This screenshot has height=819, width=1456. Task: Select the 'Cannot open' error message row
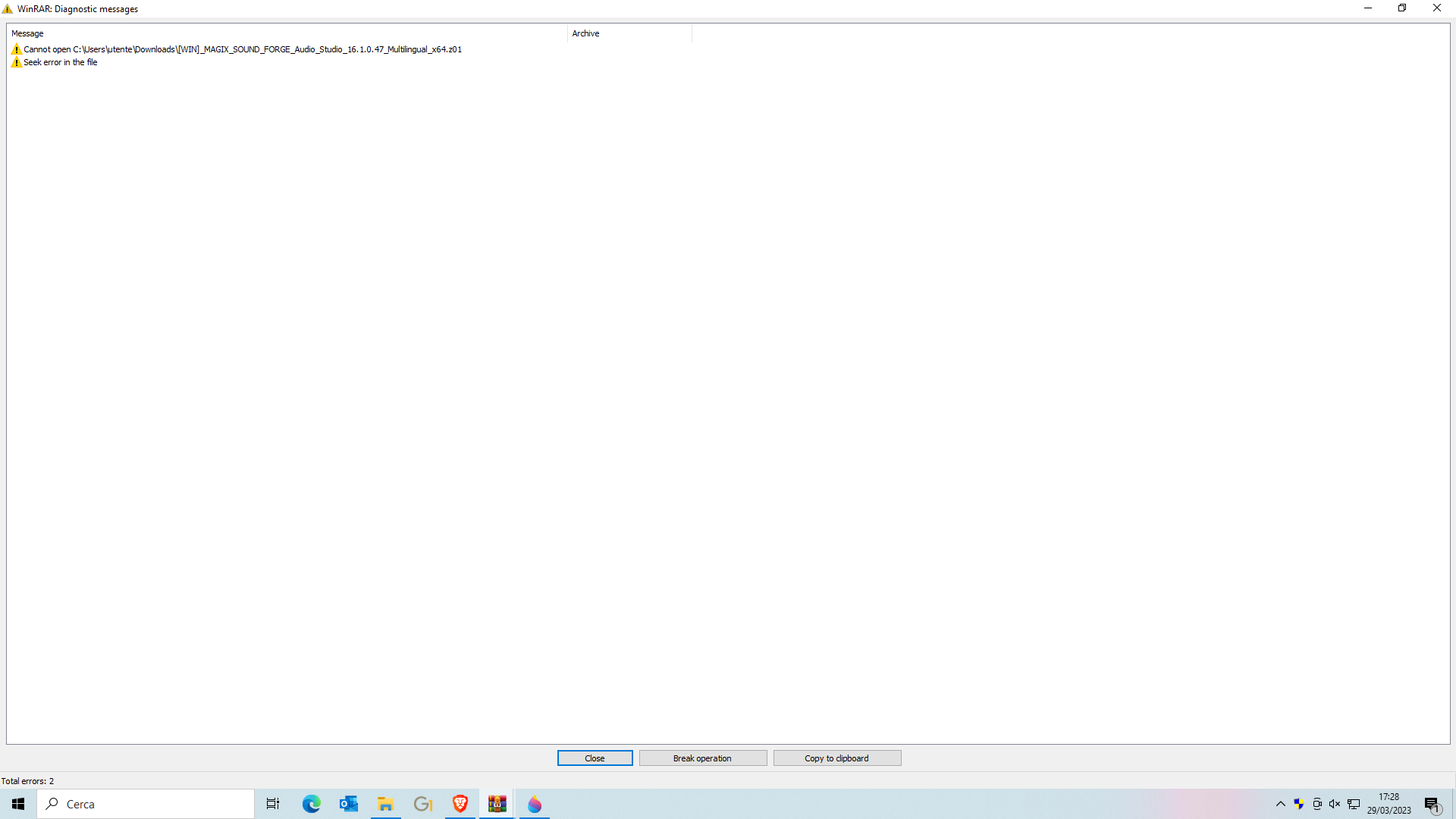coord(236,49)
